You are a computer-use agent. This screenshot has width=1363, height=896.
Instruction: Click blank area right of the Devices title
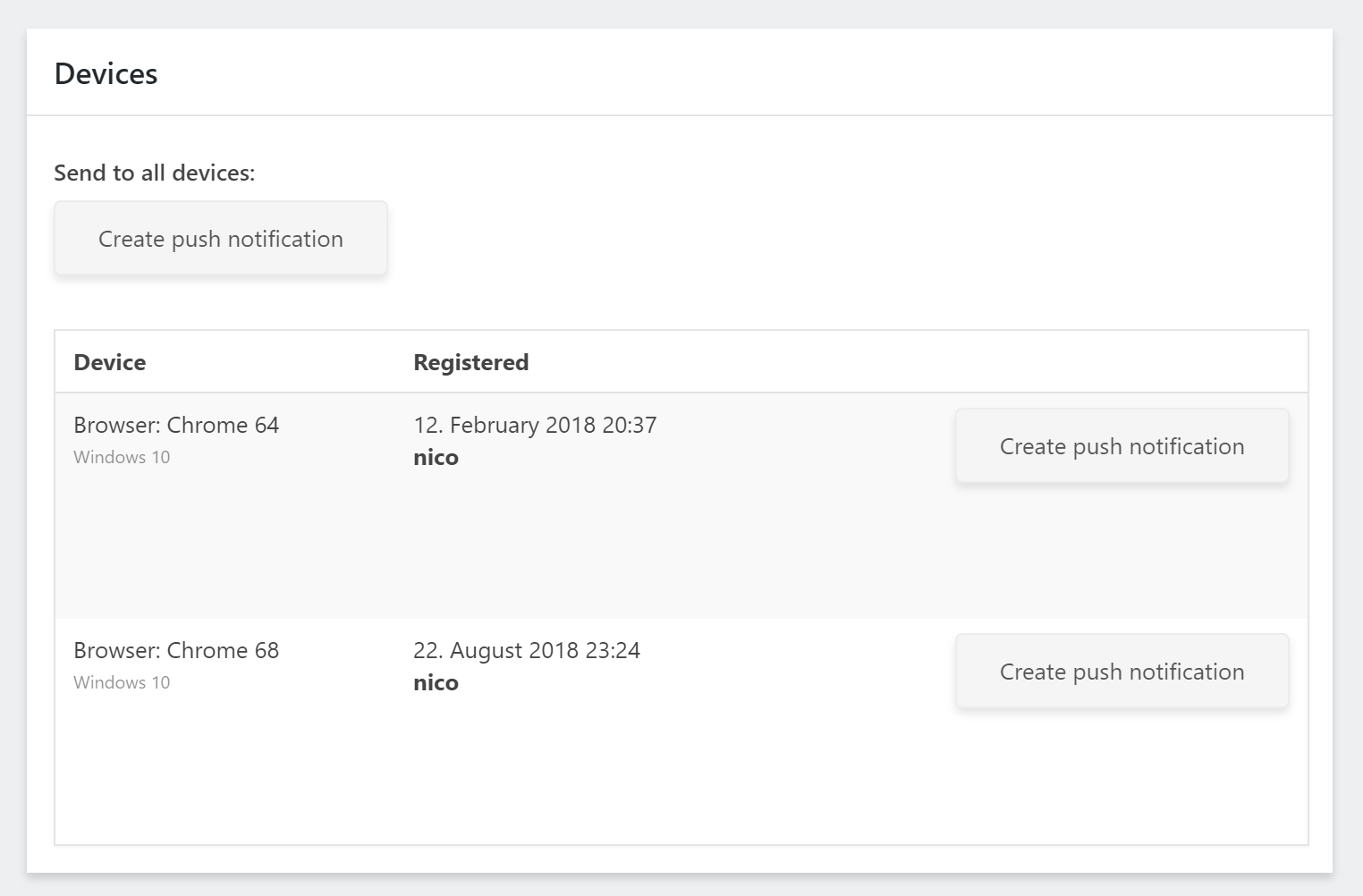pyautogui.click(x=715, y=73)
